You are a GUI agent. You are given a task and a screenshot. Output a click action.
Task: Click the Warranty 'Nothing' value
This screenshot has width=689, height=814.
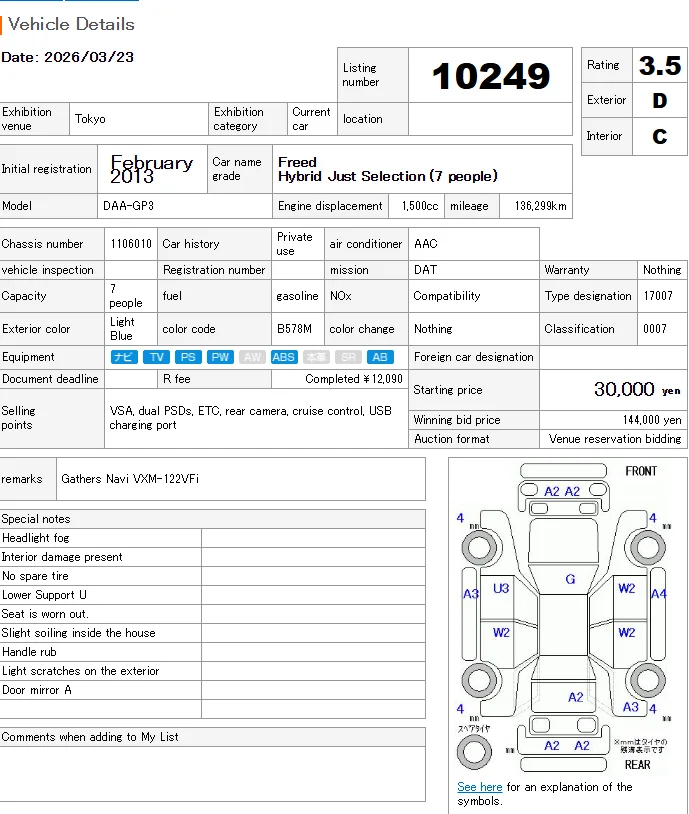pos(662,270)
